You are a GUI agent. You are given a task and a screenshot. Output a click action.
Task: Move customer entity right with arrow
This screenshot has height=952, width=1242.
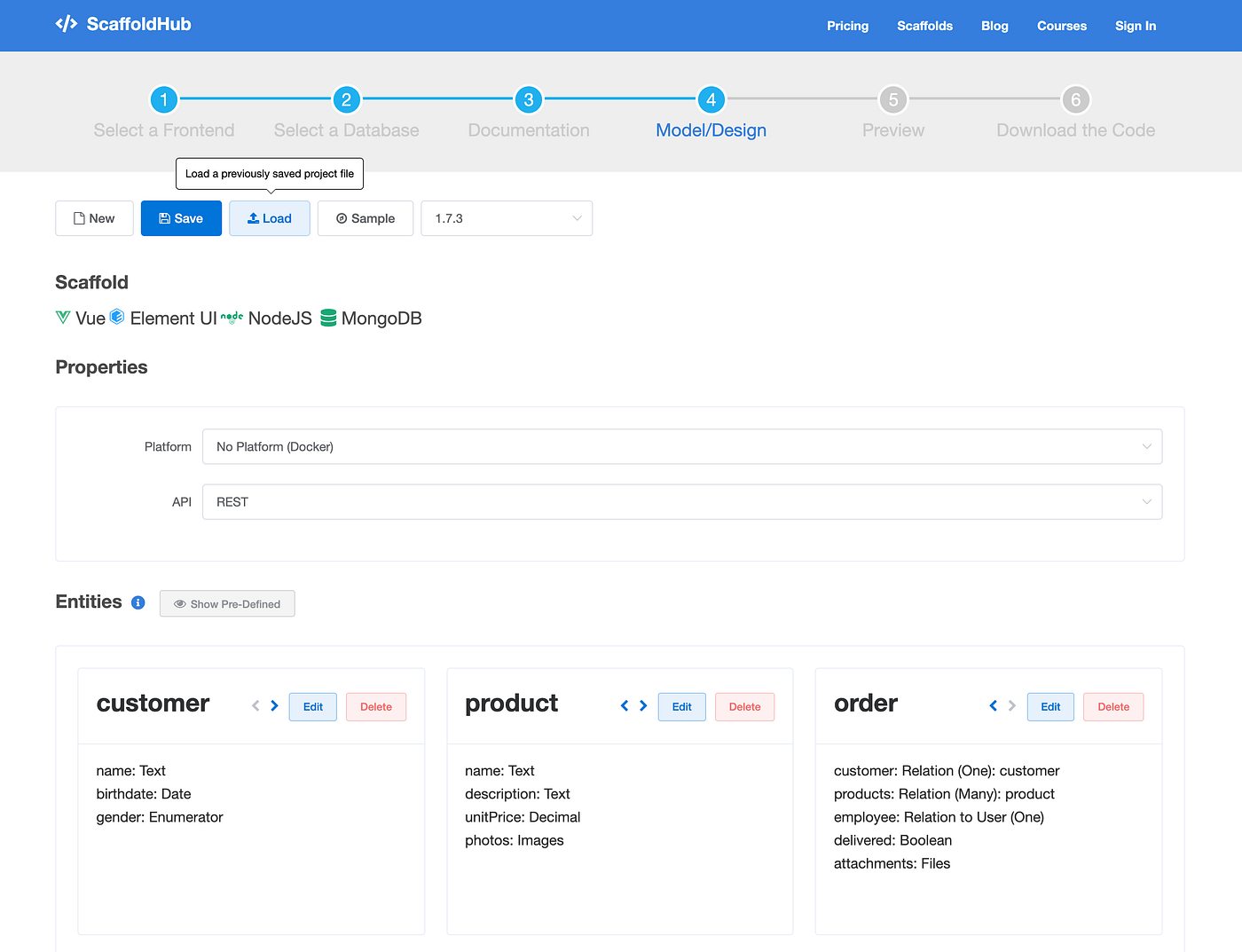[x=273, y=705]
